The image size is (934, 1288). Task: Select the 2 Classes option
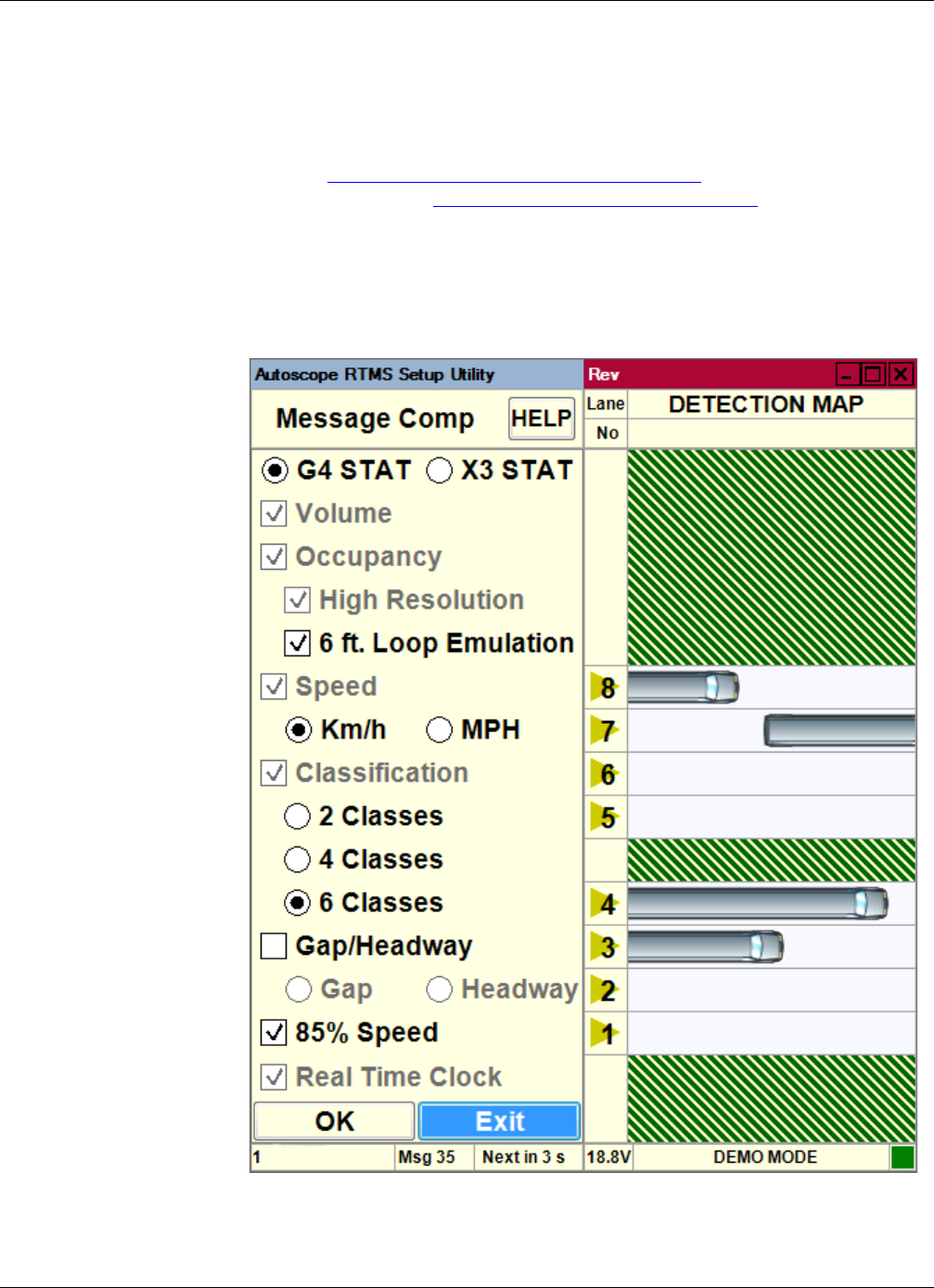tap(297, 817)
